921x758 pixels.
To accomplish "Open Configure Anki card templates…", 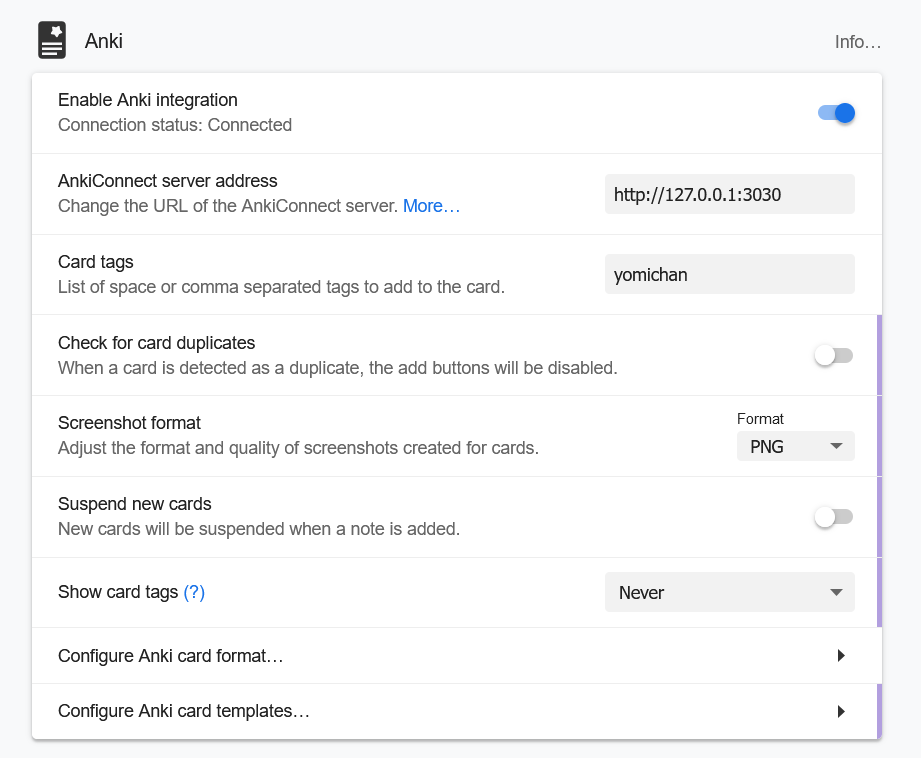I will [x=184, y=712].
